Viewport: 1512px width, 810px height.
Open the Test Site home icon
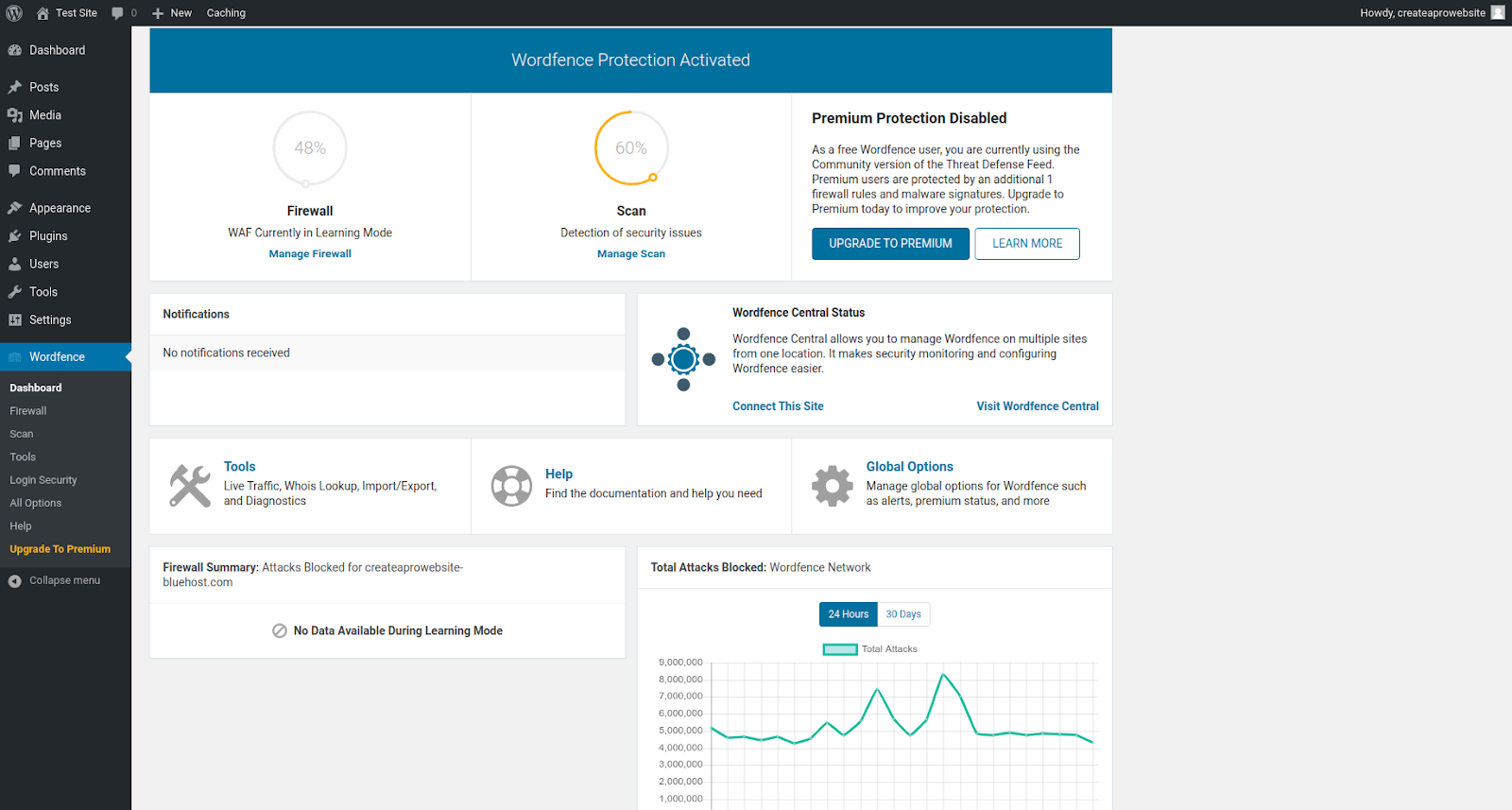click(x=43, y=13)
